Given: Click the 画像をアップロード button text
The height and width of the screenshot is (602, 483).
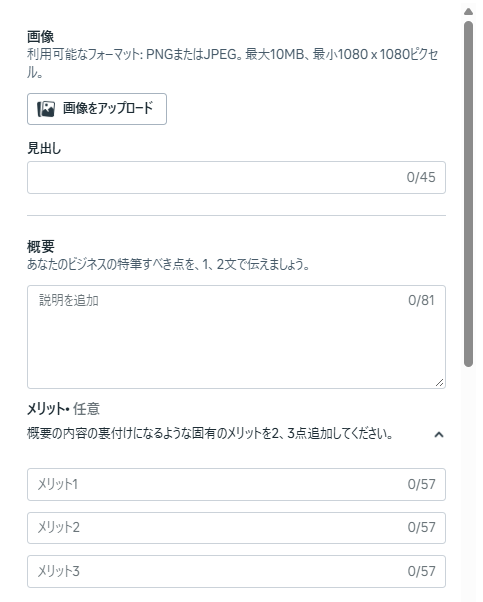Looking at the screenshot, I should (108, 108).
